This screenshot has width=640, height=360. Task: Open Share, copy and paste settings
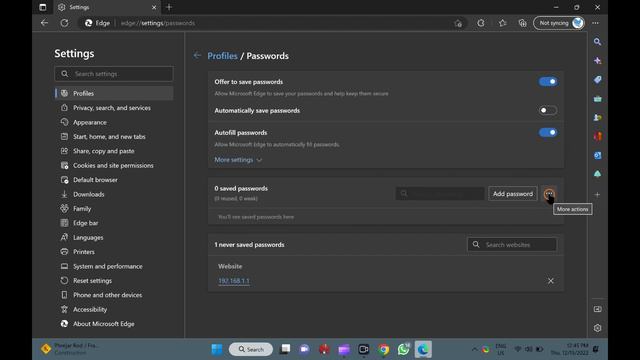104,151
